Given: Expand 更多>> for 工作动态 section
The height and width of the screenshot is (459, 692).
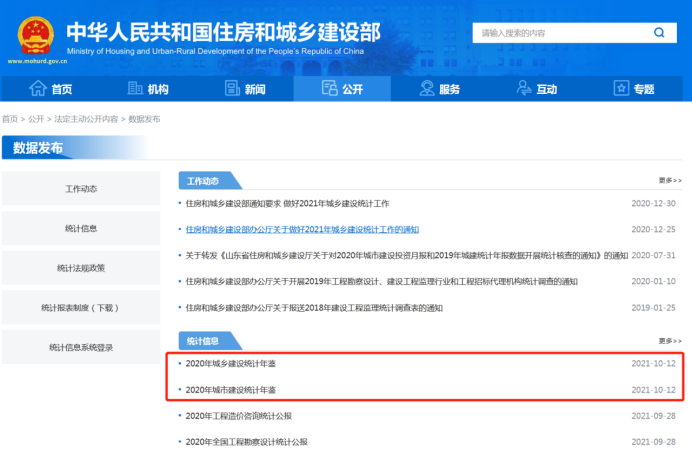Looking at the screenshot, I should click(x=670, y=181).
